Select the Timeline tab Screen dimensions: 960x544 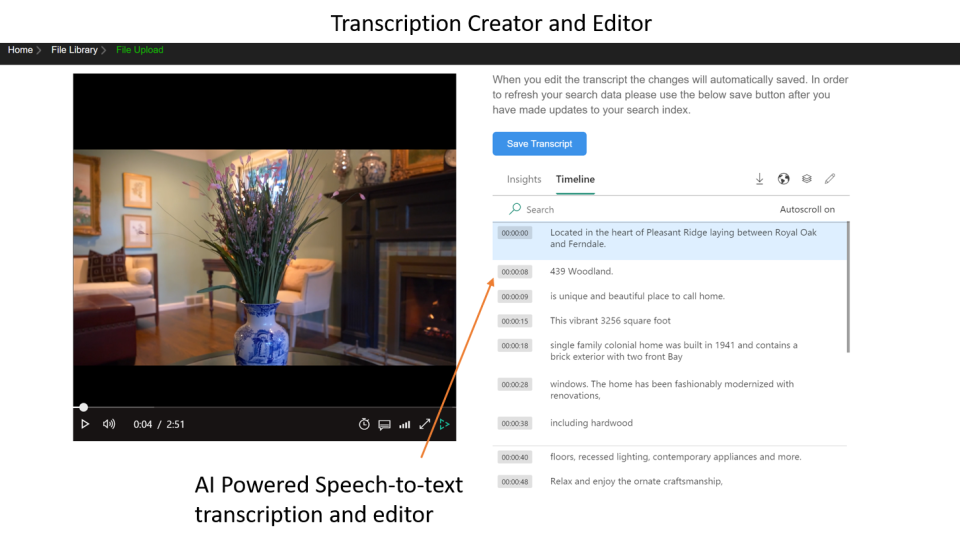point(575,179)
